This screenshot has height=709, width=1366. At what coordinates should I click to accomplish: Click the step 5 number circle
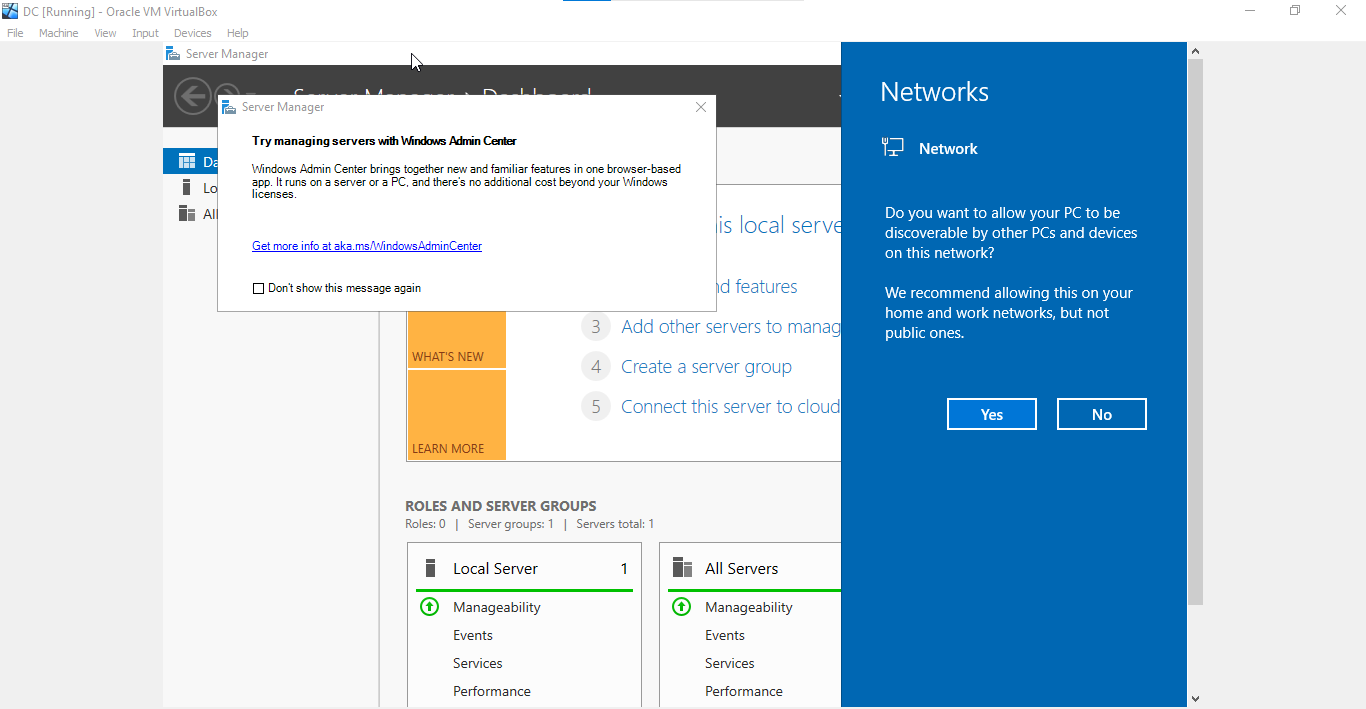point(595,407)
